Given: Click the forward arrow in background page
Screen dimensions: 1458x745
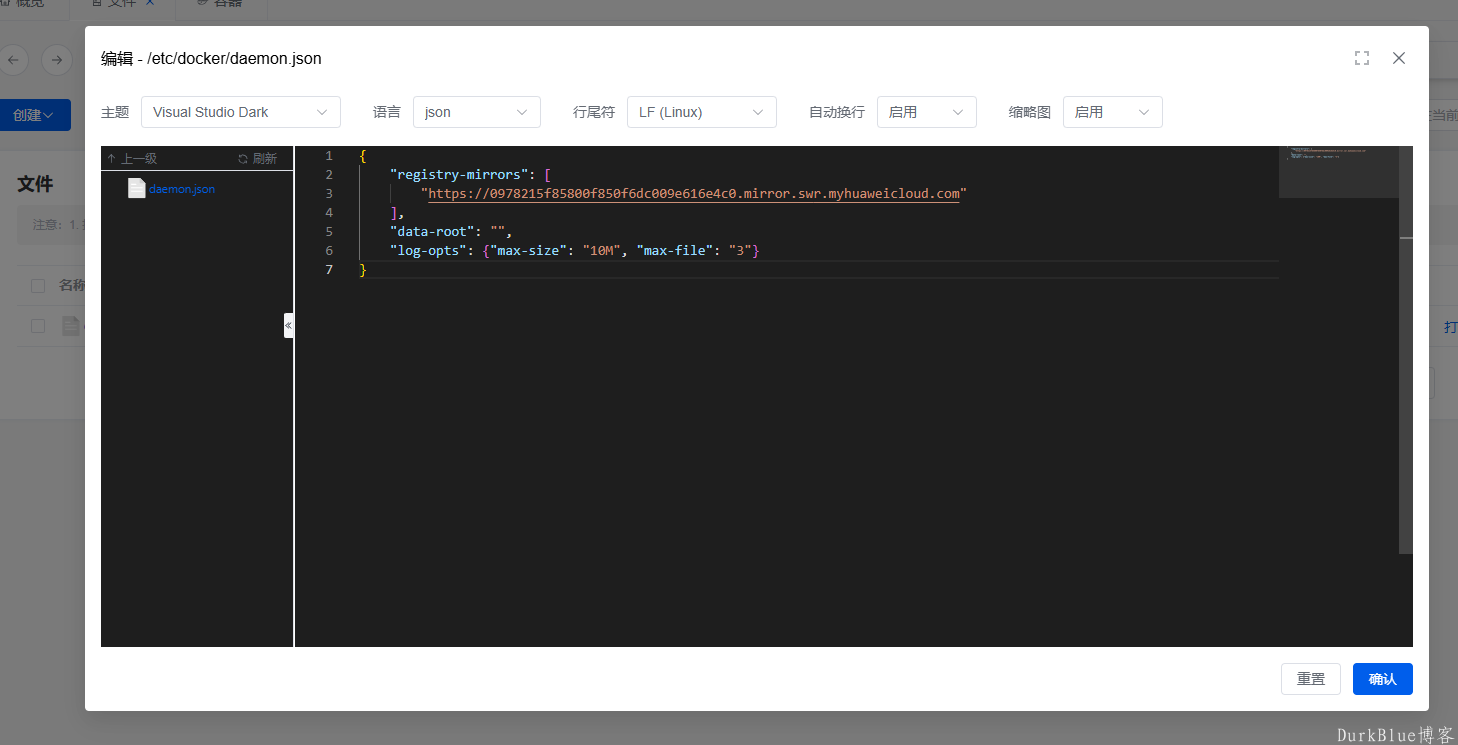Looking at the screenshot, I should pos(57,60).
